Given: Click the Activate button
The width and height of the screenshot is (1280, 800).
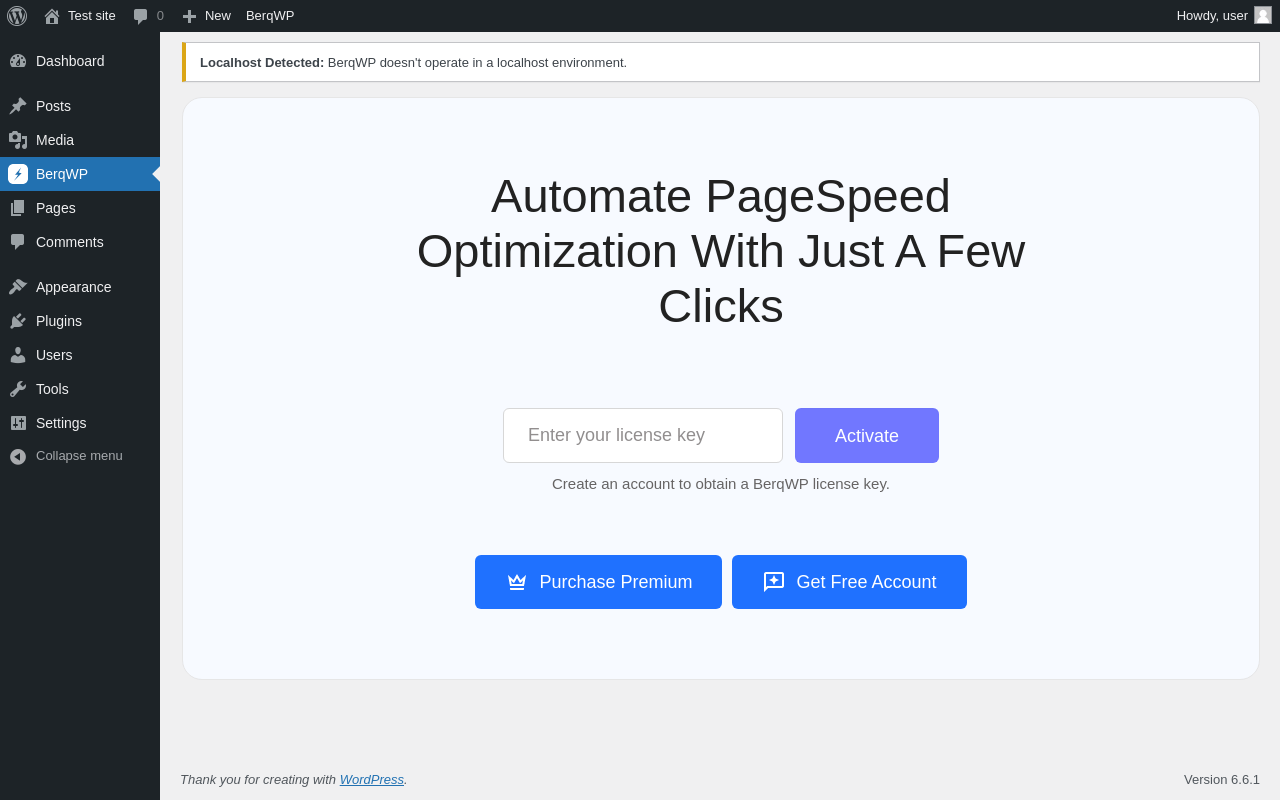Looking at the screenshot, I should [867, 436].
